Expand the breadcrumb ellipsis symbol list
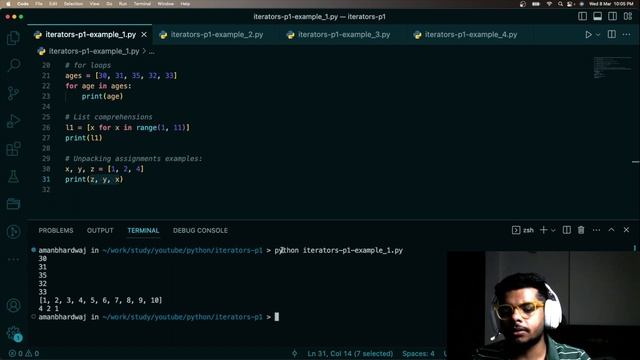The image size is (640, 360). tap(151, 52)
